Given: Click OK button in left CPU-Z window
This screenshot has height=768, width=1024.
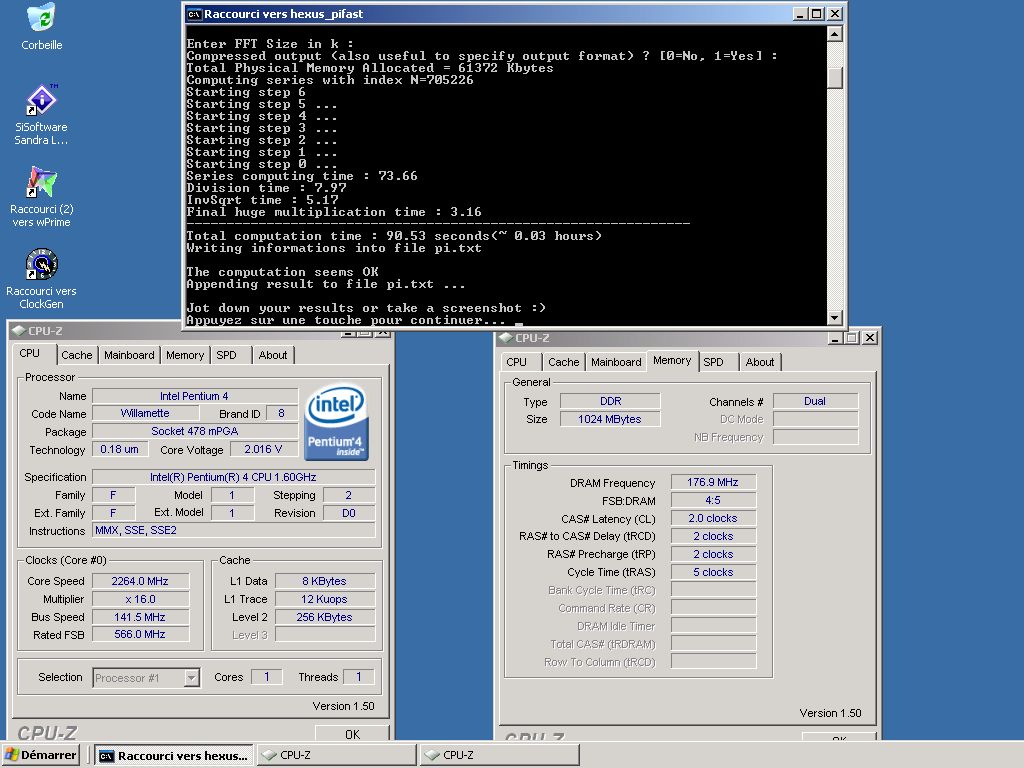Looking at the screenshot, I should (352, 734).
